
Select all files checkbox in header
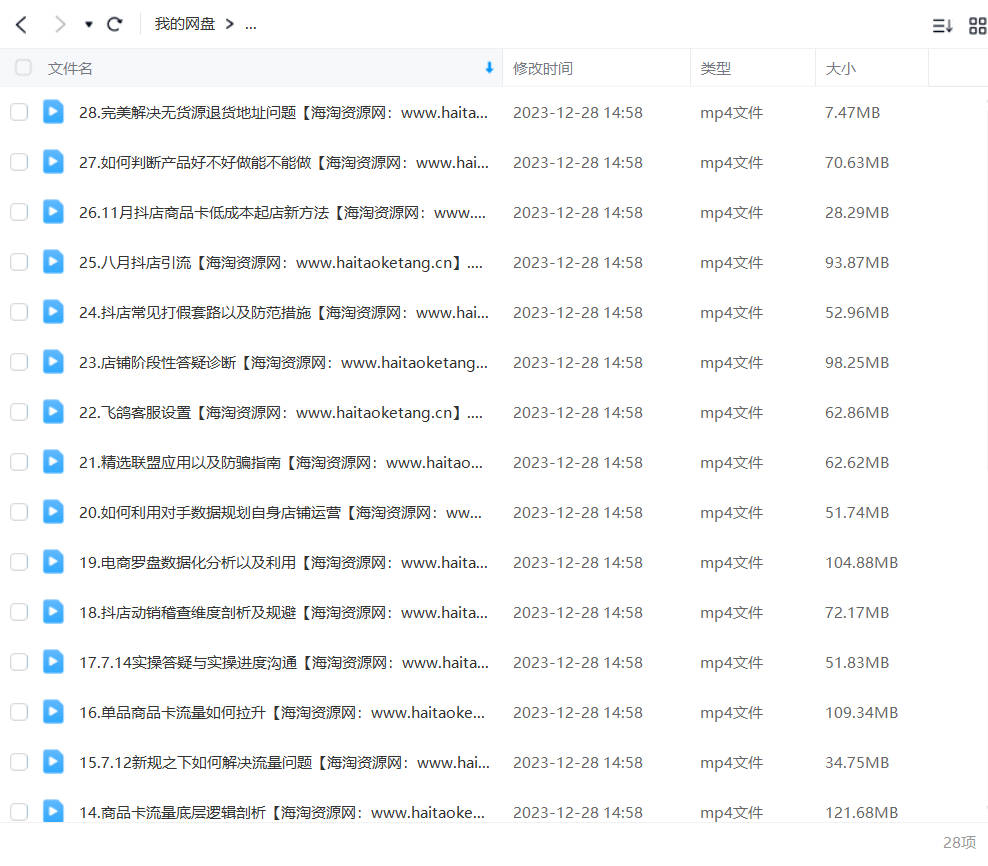pyautogui.click(x=23, y=67)
